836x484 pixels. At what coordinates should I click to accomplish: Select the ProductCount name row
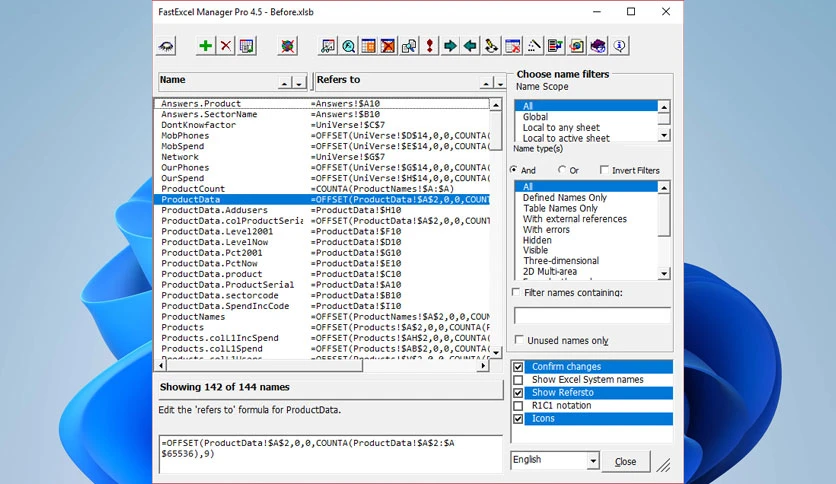pyautogui.click(x=321, y=189)
